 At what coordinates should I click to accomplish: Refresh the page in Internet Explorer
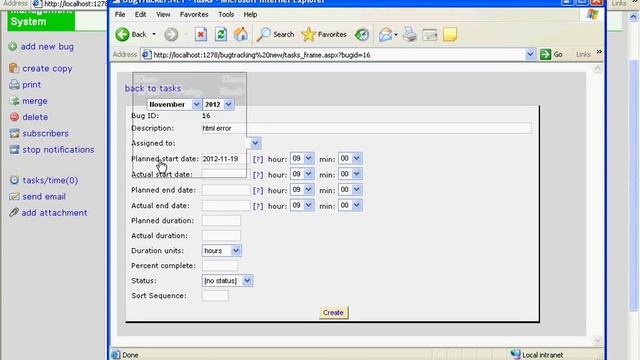click(x=221, y=35)
